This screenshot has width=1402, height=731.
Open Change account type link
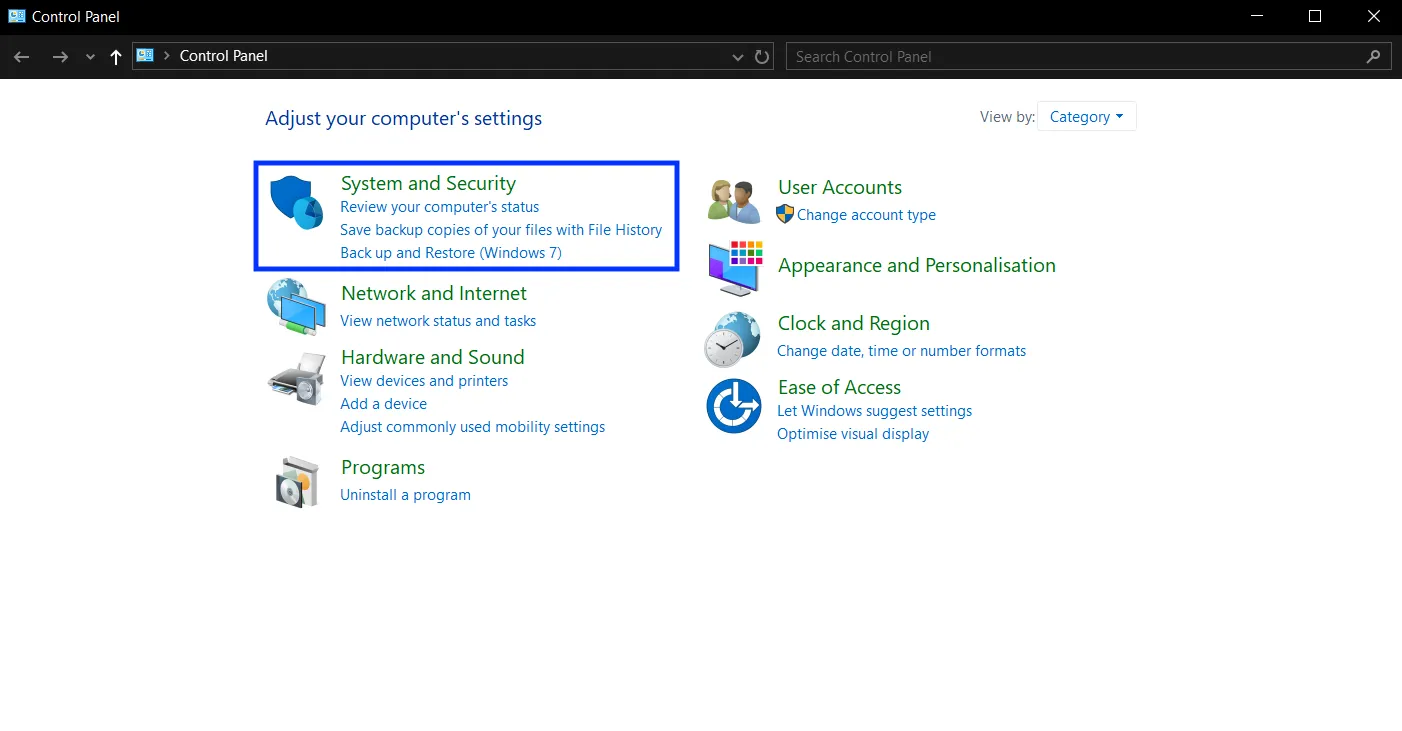pos(865,214)
